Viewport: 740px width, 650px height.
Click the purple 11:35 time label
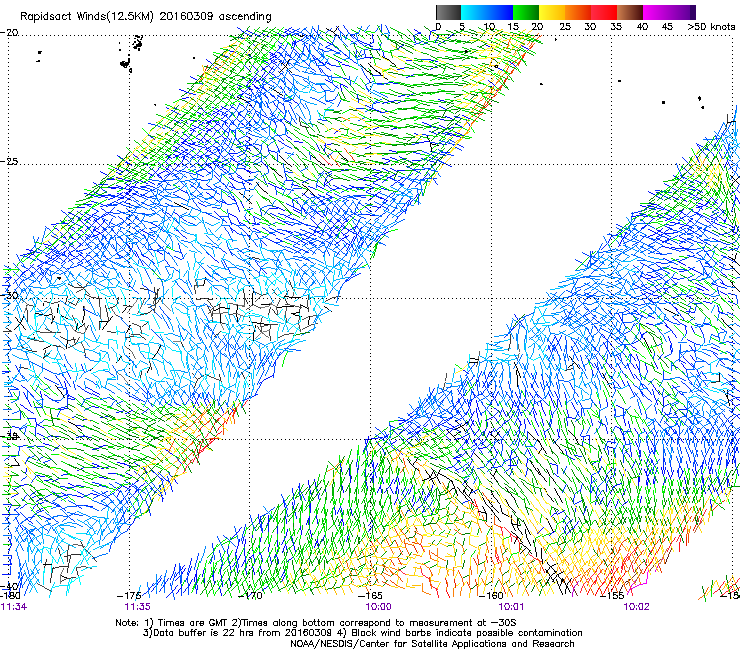click(x=137, y=607)
